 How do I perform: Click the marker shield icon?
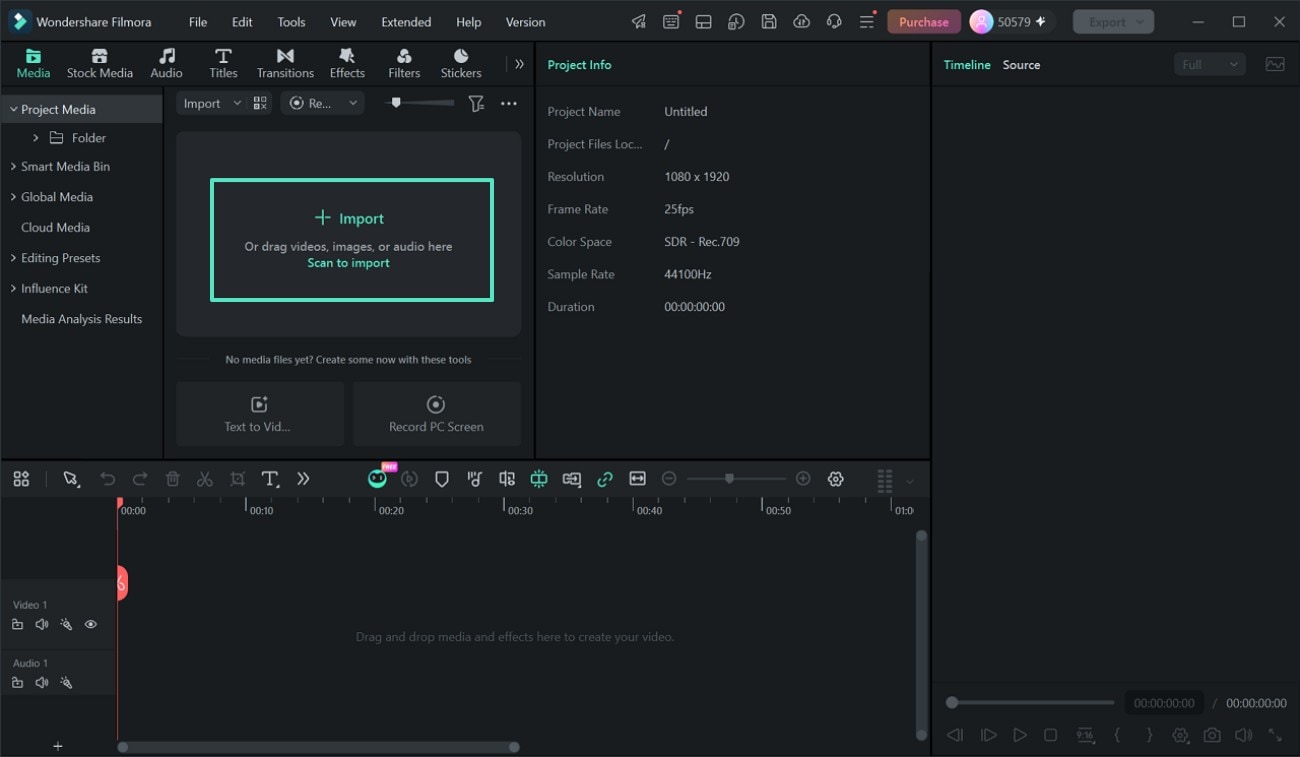[441, 479]
